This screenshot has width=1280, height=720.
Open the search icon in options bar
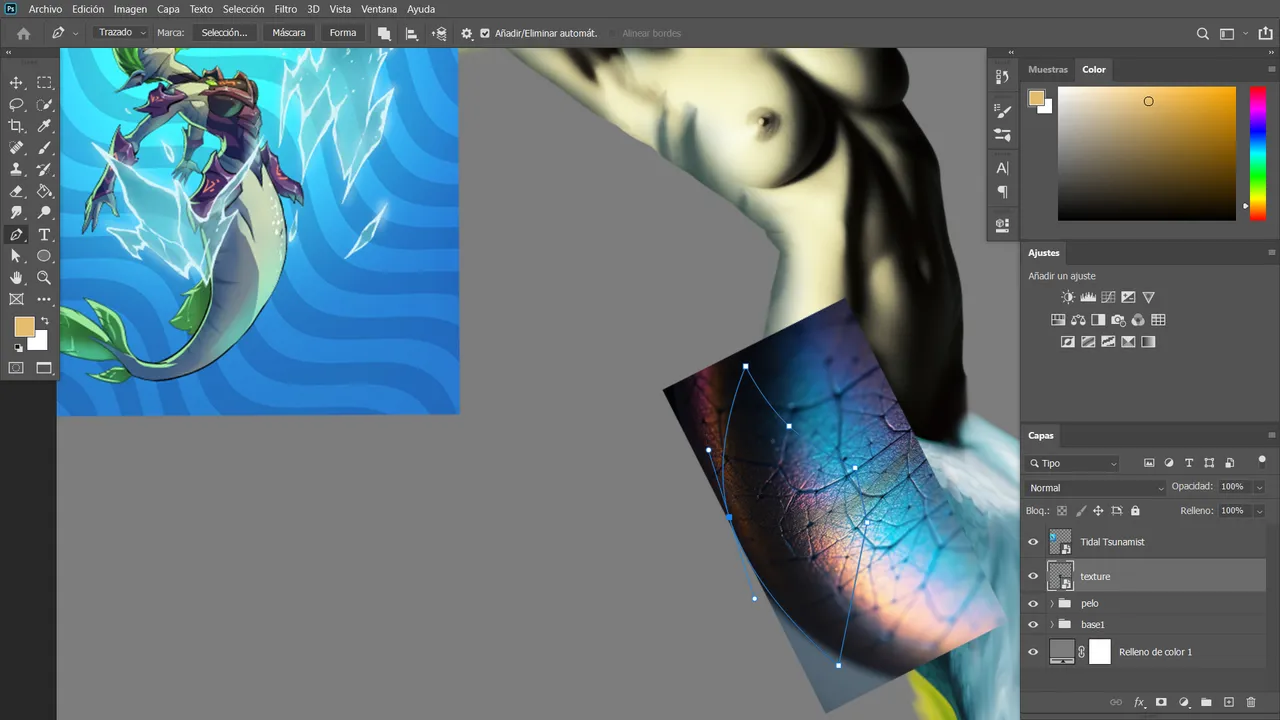pos(1203,33)
